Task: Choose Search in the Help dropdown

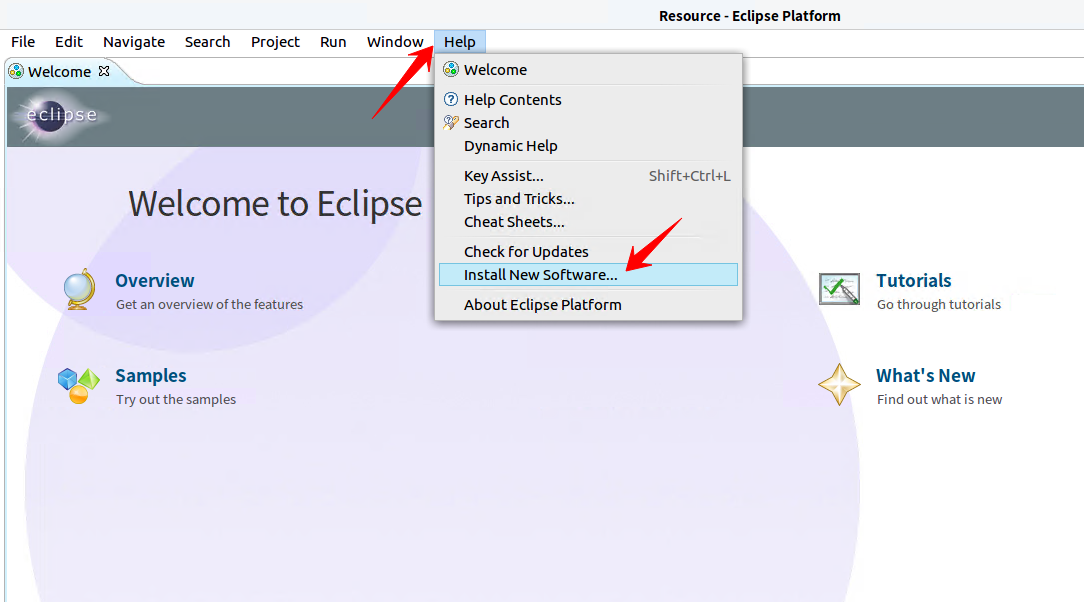Action: click(x=588, y=123)
